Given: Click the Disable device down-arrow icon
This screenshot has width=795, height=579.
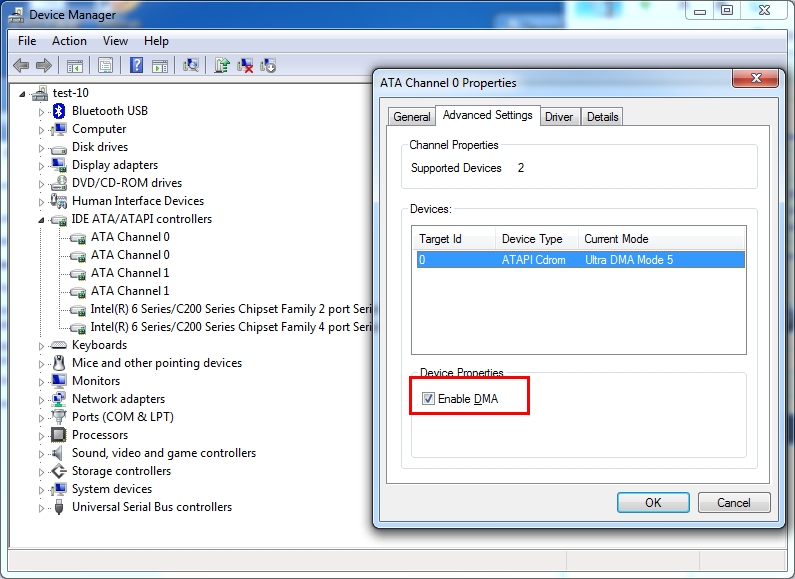Looking at the screenshot, I should (268, 65).
